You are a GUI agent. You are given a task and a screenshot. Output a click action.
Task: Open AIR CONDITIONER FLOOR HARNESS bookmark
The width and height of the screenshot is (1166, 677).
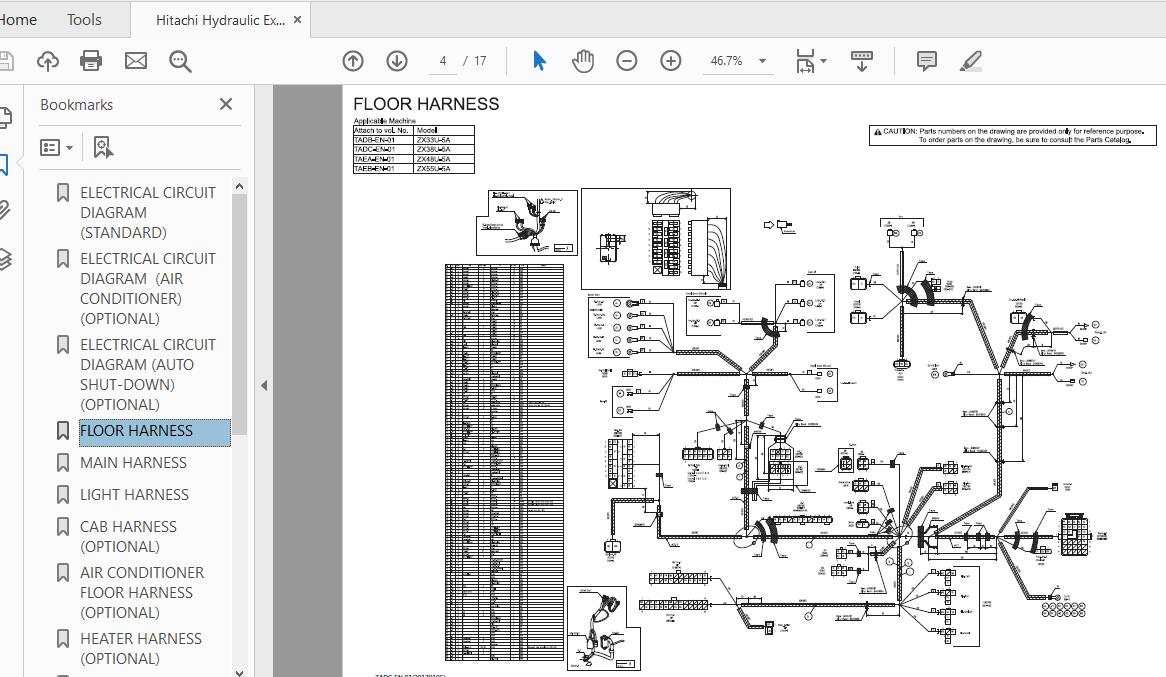(x=141, y=592)
